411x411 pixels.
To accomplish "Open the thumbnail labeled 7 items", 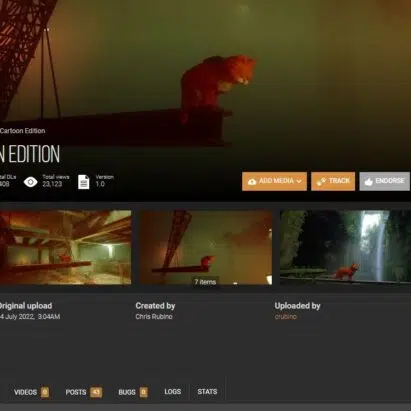I will click(x=205, y=247).
